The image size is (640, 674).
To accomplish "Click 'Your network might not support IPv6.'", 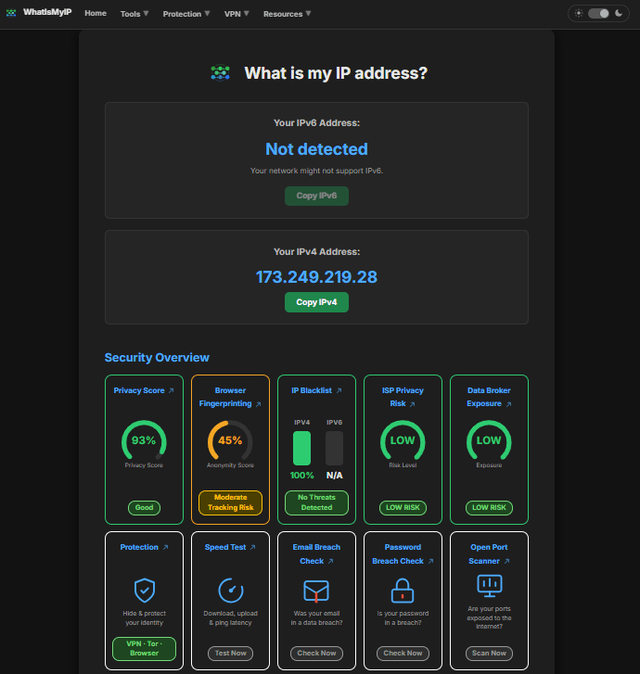I will 316,171.
